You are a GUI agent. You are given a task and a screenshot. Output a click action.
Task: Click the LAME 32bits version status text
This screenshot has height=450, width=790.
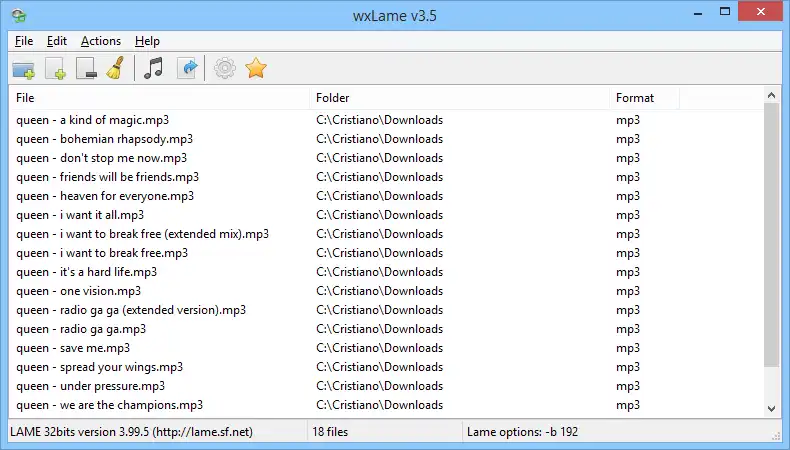(131, 432)
